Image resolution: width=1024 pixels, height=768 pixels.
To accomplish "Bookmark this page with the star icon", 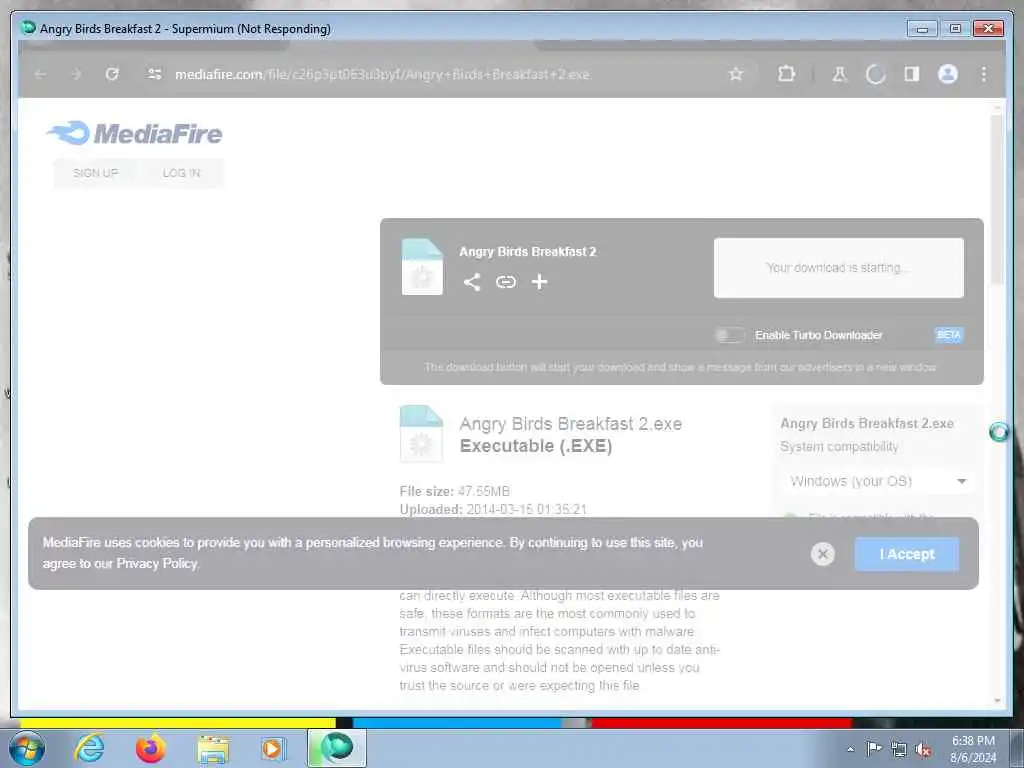I will (x=736, y=74).
